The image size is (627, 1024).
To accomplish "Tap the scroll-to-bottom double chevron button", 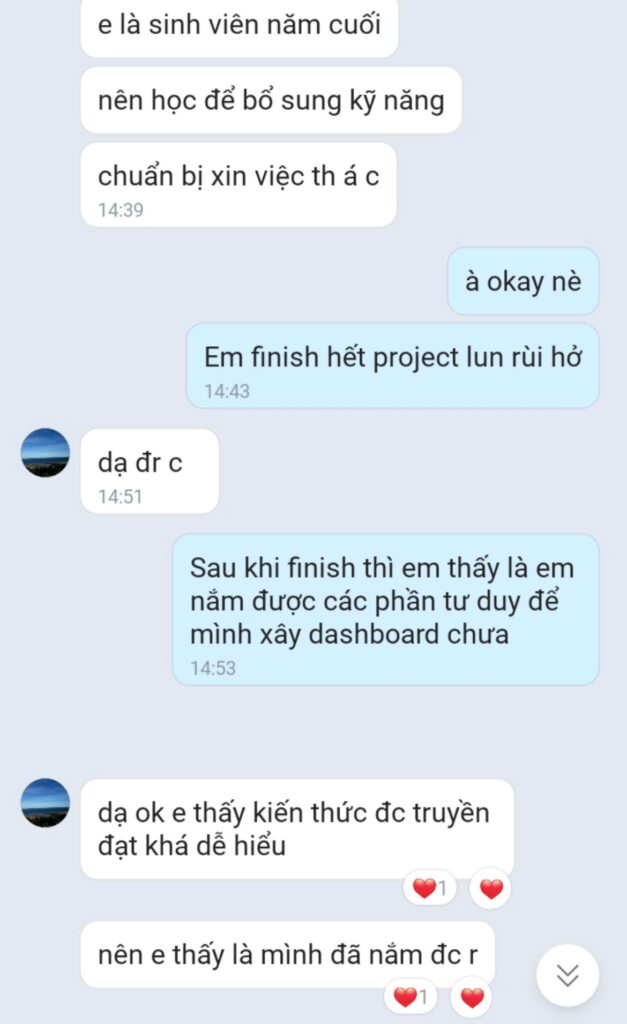I will tap(568, 975).
